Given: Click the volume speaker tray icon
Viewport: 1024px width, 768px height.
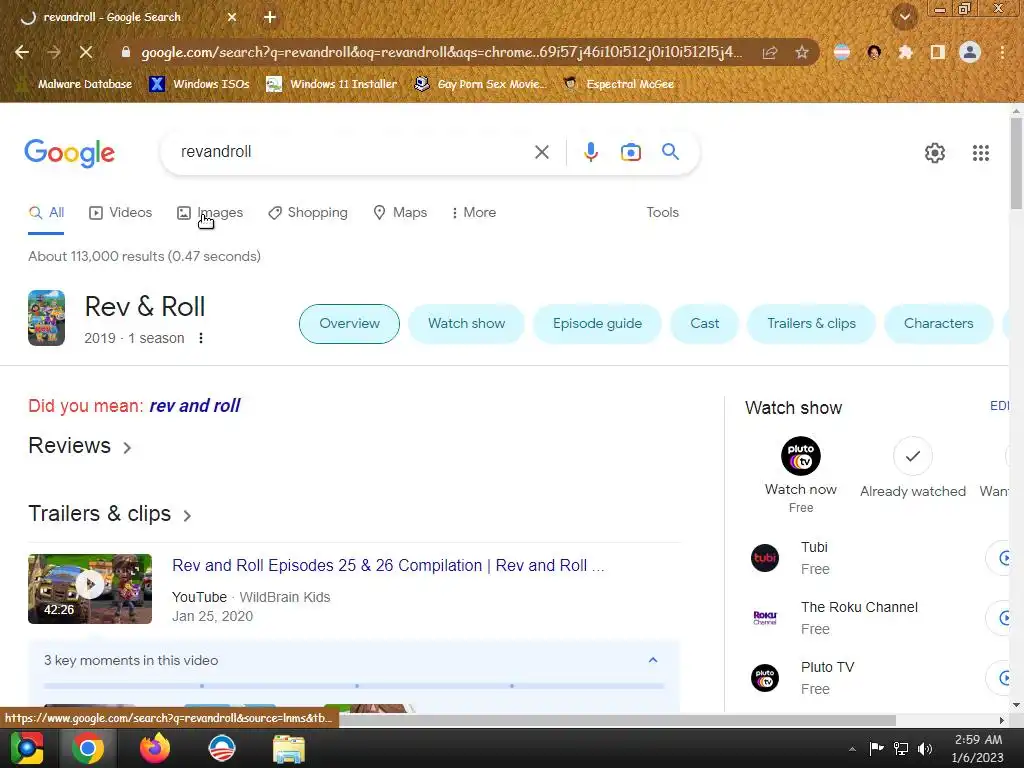Looking at the screenshot, I should coord(925,748).
